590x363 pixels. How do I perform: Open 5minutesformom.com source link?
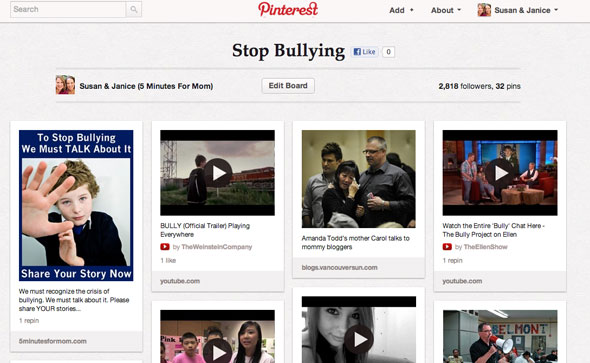(x=53, y=341)
